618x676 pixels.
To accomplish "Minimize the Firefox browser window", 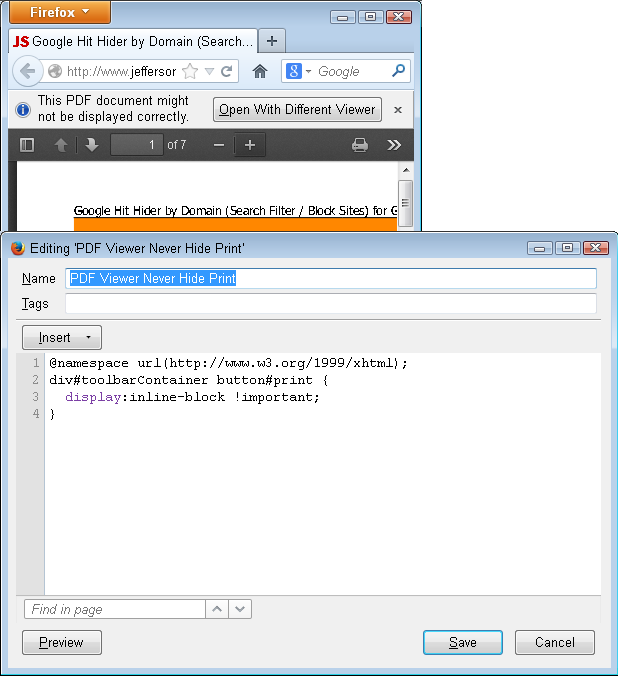I will click(342, 17).
